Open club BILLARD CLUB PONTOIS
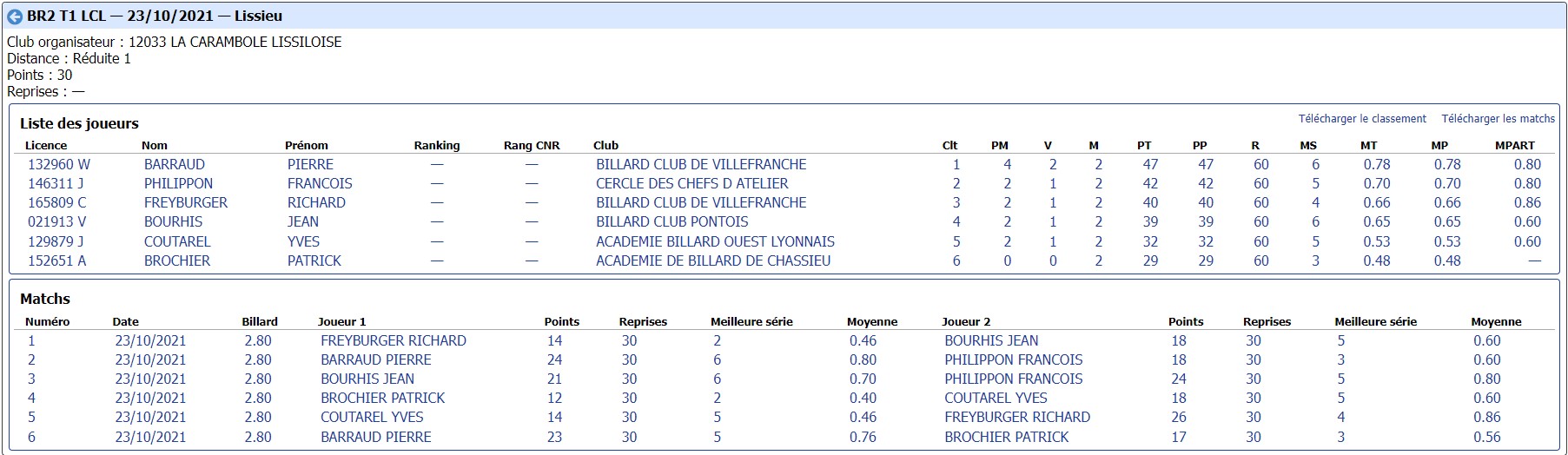 pos(672,221)
